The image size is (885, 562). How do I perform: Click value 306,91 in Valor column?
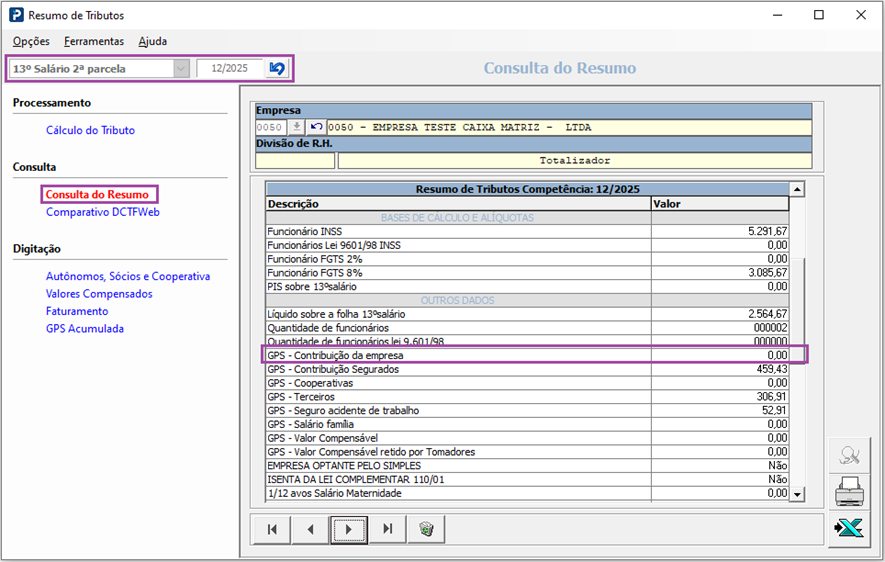(772, 397)
